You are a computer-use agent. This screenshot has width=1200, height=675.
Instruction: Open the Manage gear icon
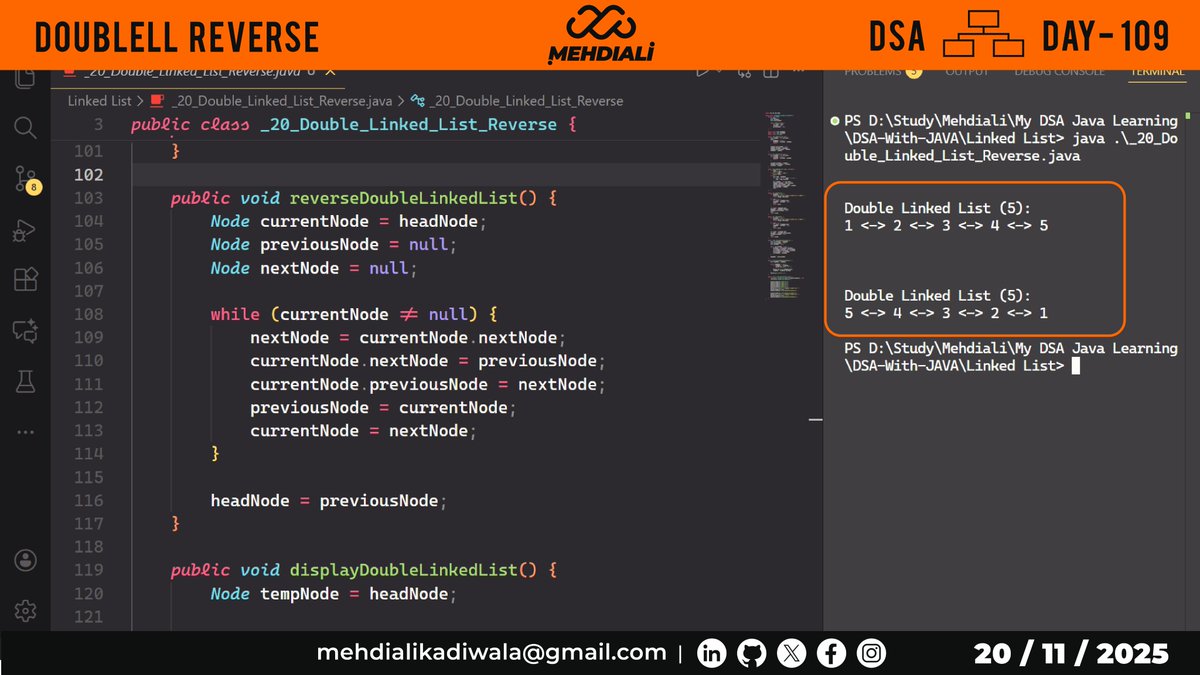click(26, 610)
